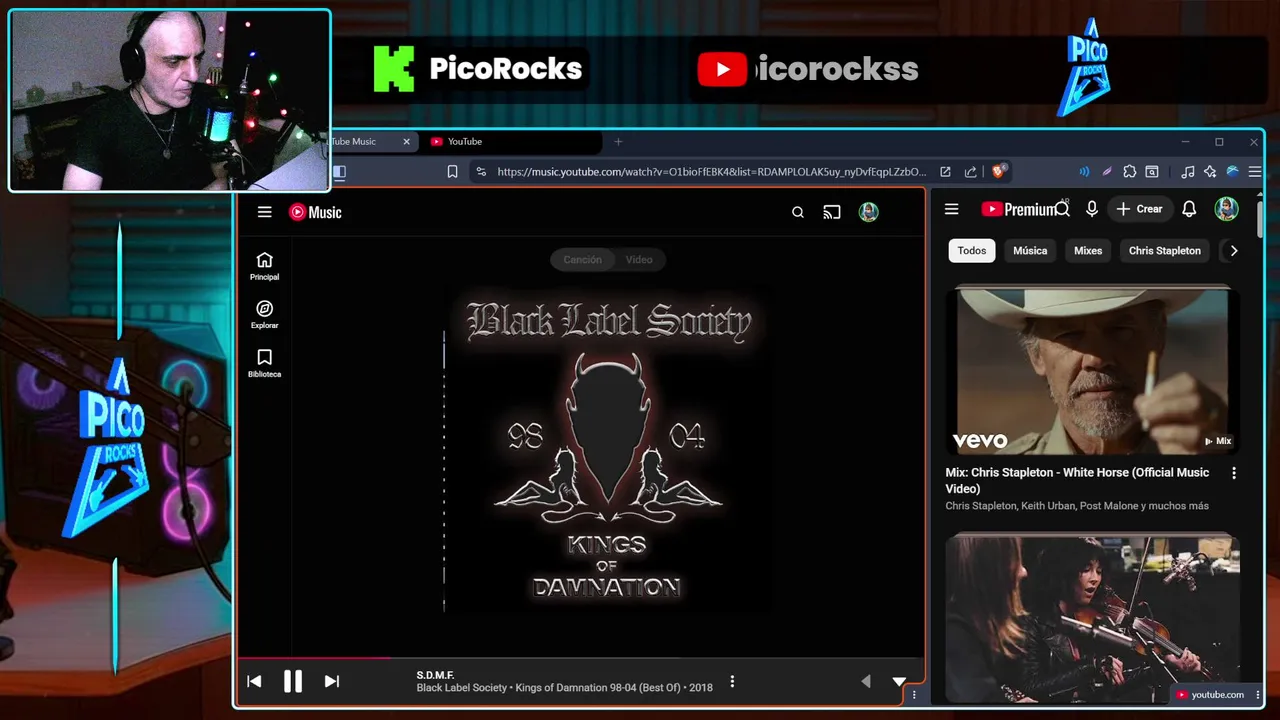Screen dimensions: 1280x720
Task: Open the sidebar search panel toolbar icon
Action: (1152, 172)
